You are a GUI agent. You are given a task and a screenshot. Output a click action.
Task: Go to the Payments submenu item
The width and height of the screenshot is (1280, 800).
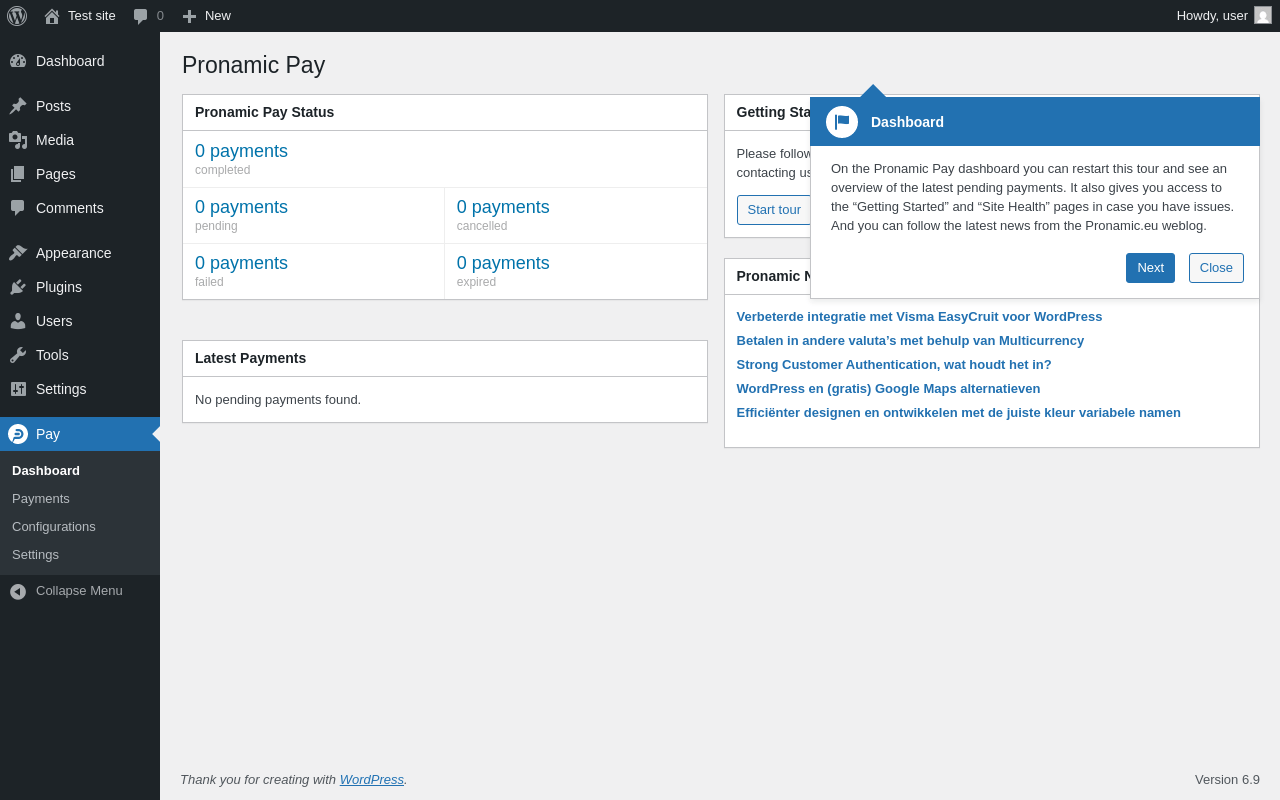click(x=41, y=499)
